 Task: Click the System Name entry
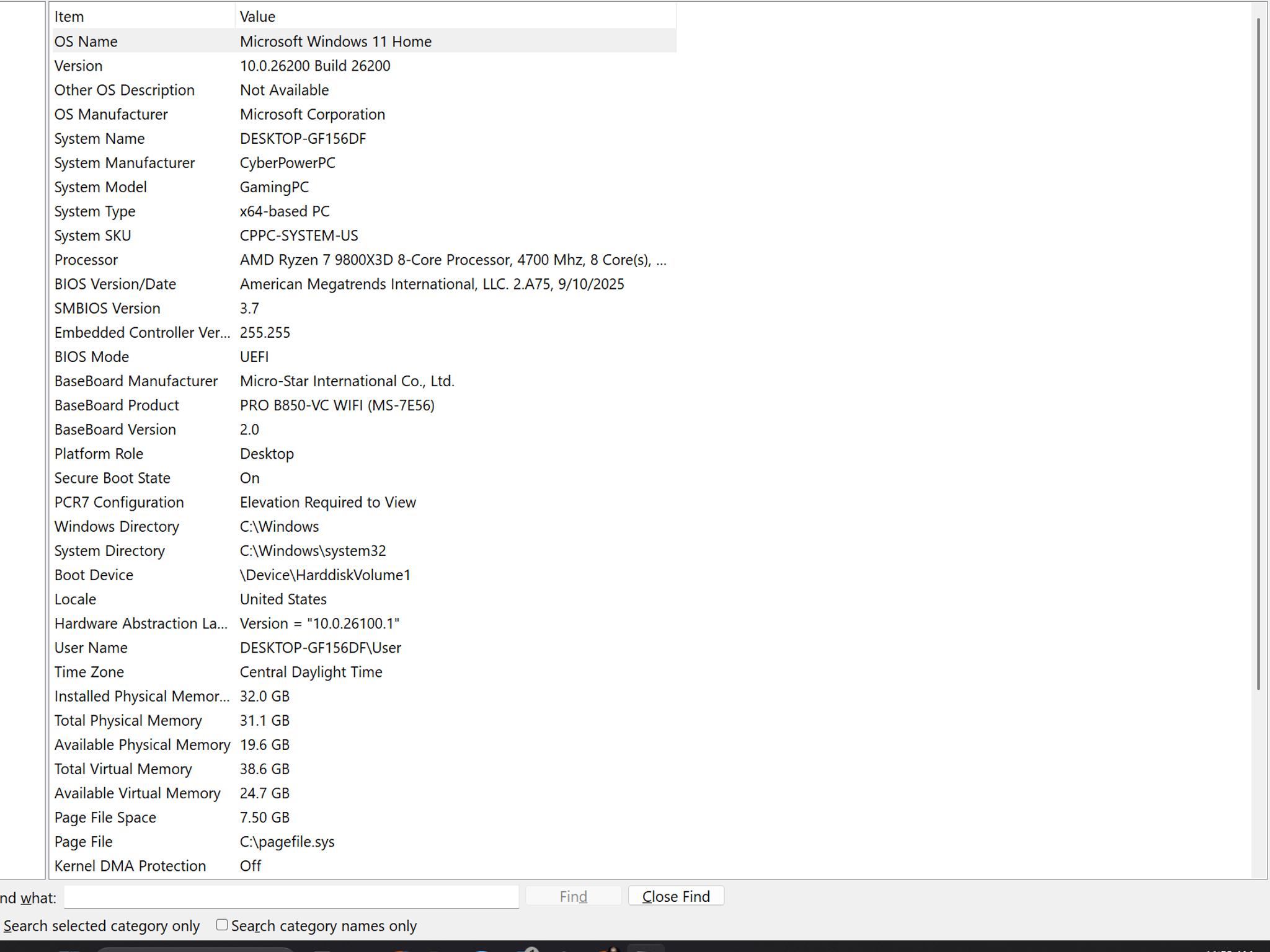[x=99, y=138]
